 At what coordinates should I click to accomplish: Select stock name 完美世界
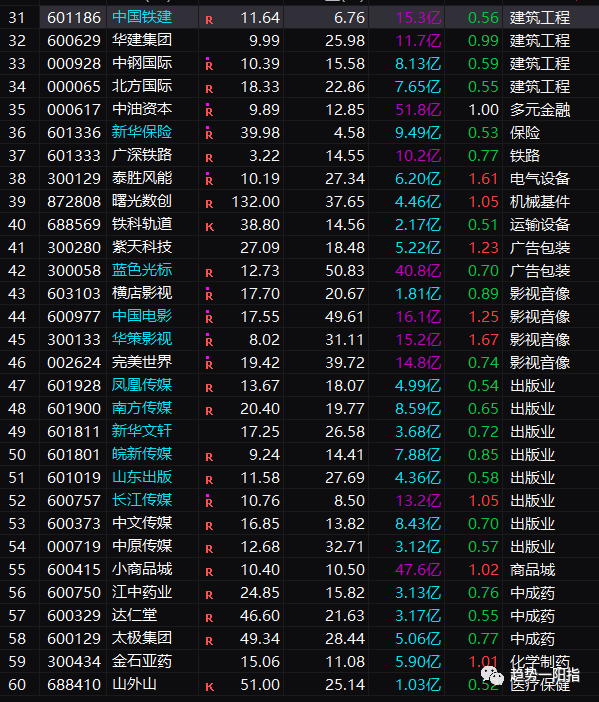[142, 362]
